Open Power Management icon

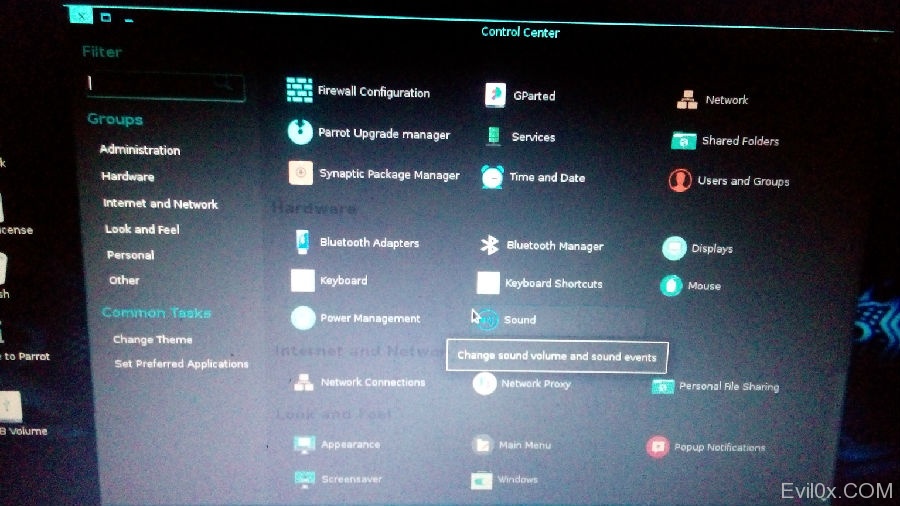(x=303, y=318)
